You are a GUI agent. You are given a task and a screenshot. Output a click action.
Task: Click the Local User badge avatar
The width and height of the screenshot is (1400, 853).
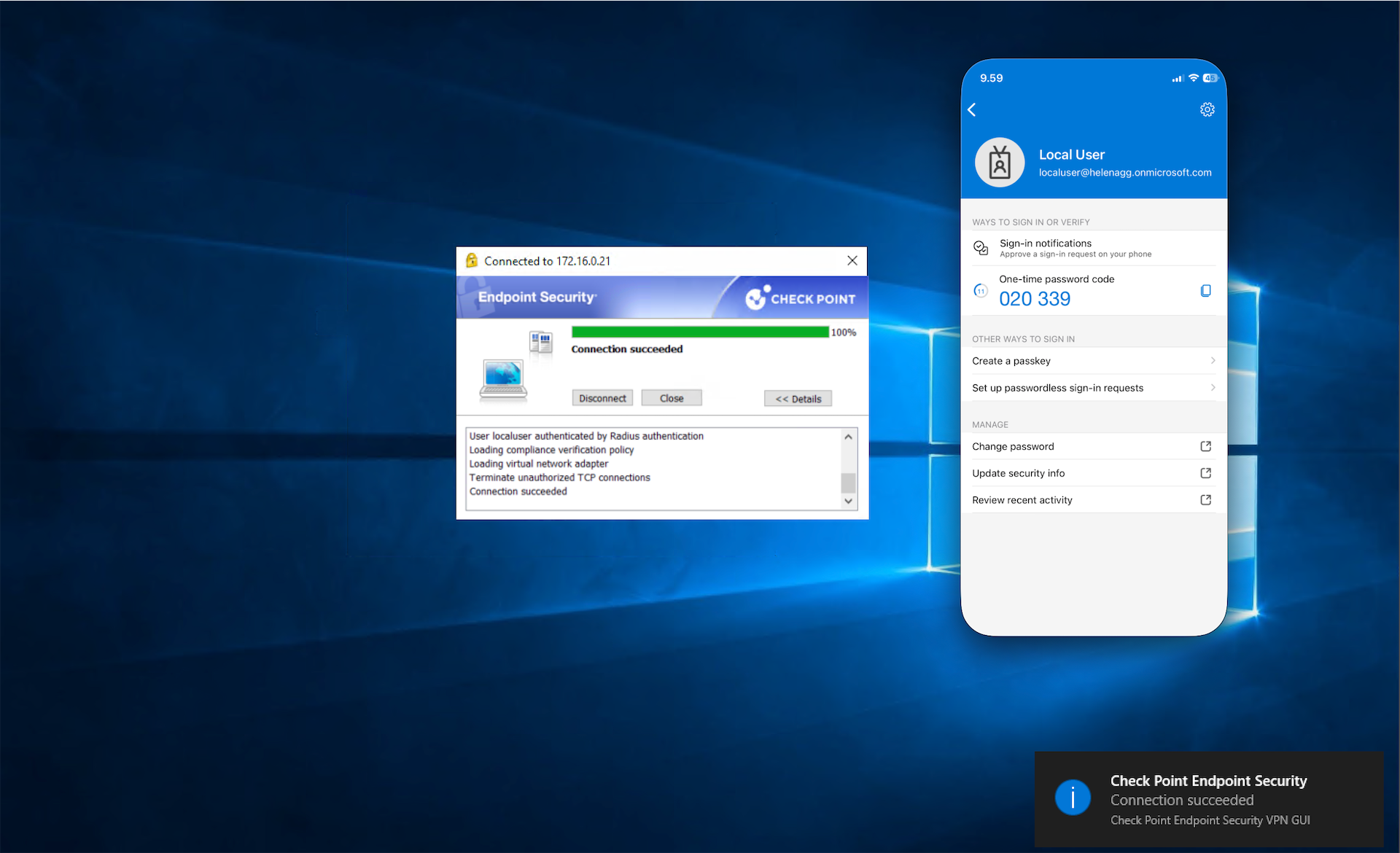pyautogui.click(x=1000, y=163)
